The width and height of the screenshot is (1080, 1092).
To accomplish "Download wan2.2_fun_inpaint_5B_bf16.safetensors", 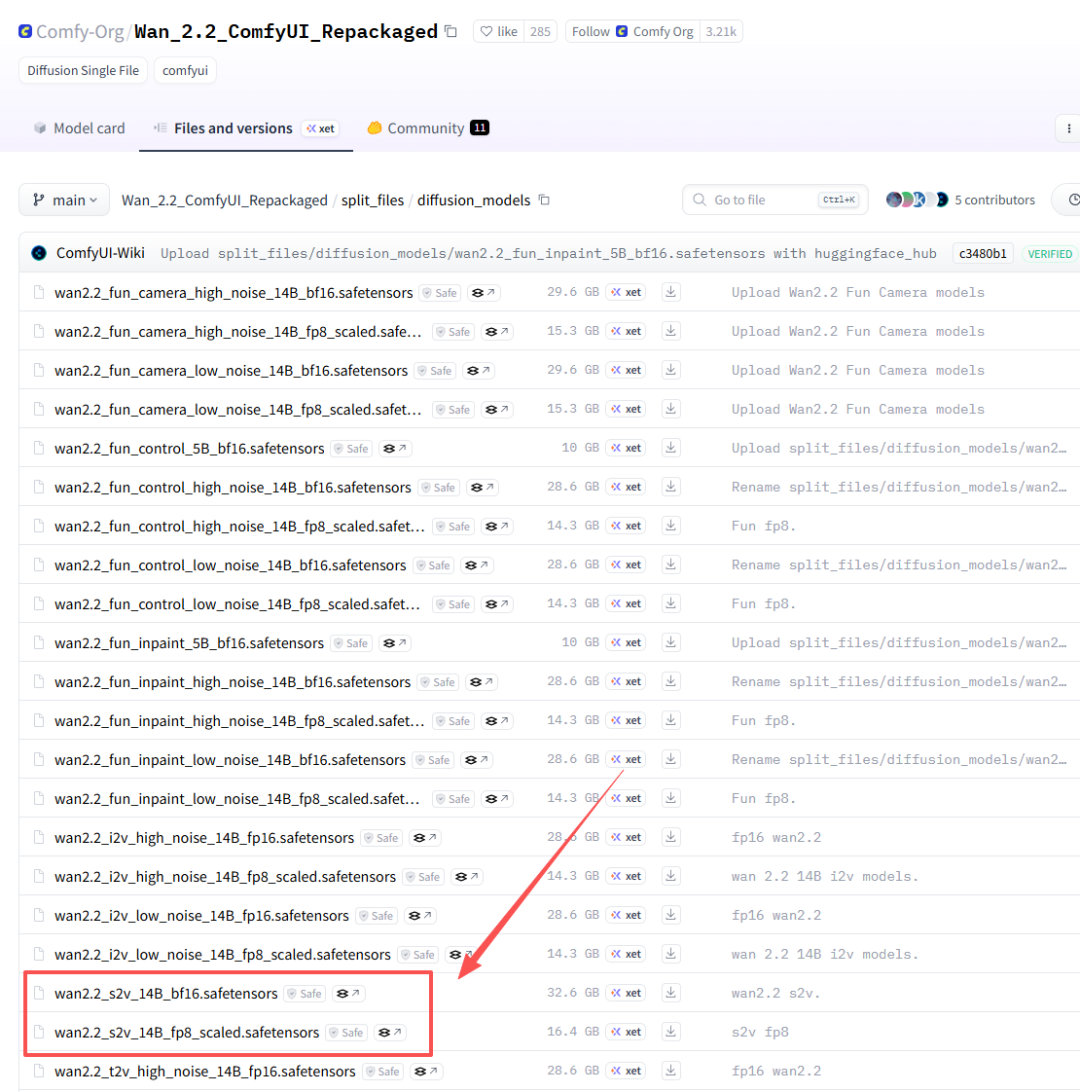I will 671,642.
